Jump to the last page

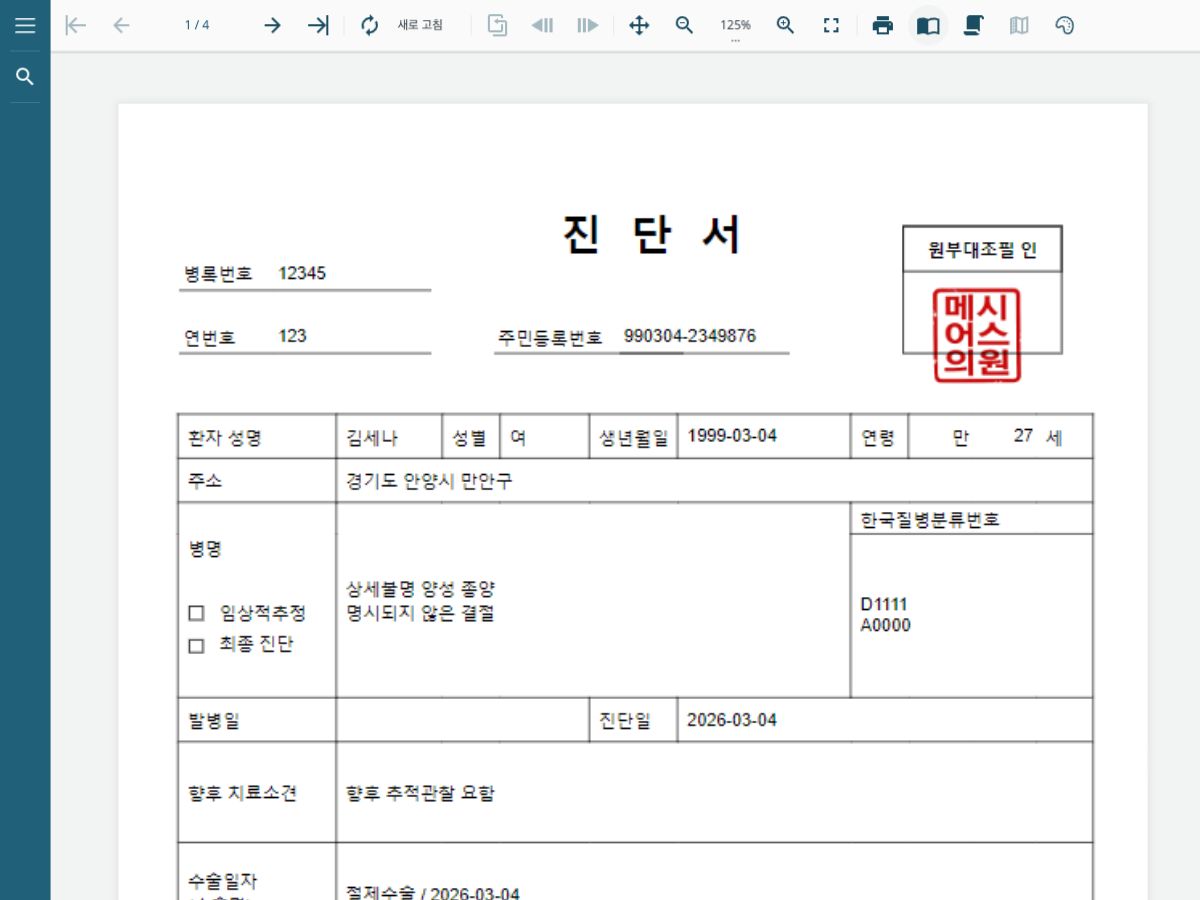(x=318, y=25)
